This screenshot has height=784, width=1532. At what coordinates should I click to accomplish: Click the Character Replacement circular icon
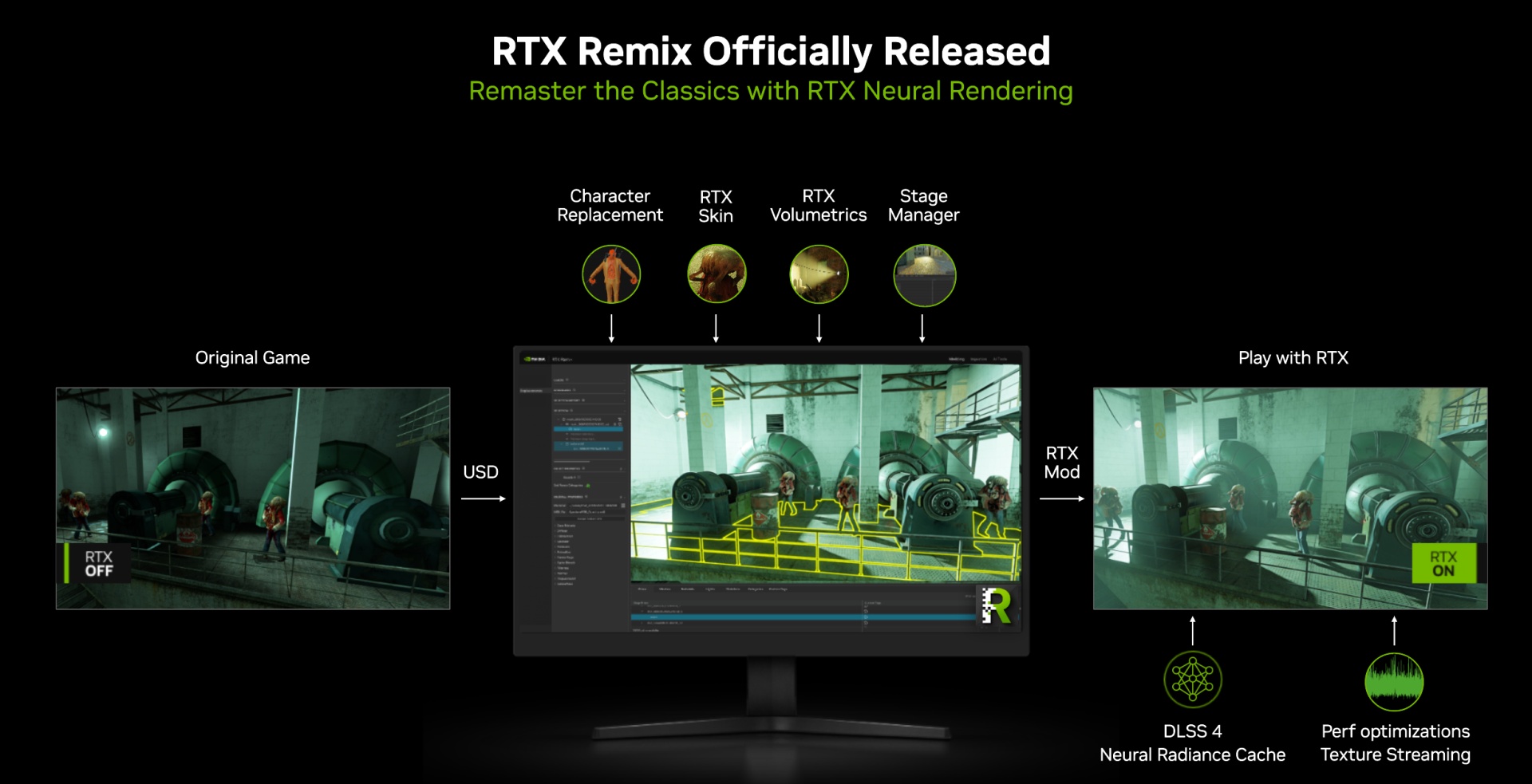[x=611, y=274]
